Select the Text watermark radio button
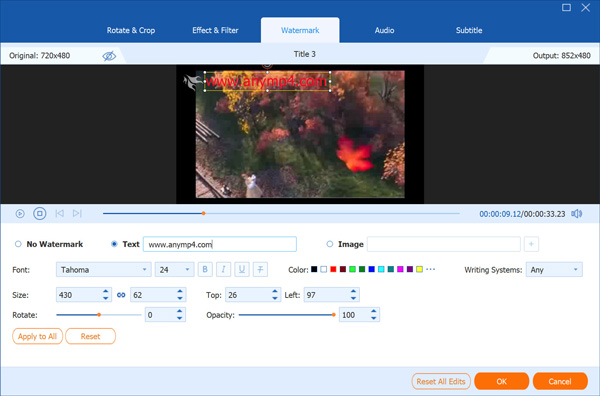Viewport: 600px width, 396px height. pos(114,244)
